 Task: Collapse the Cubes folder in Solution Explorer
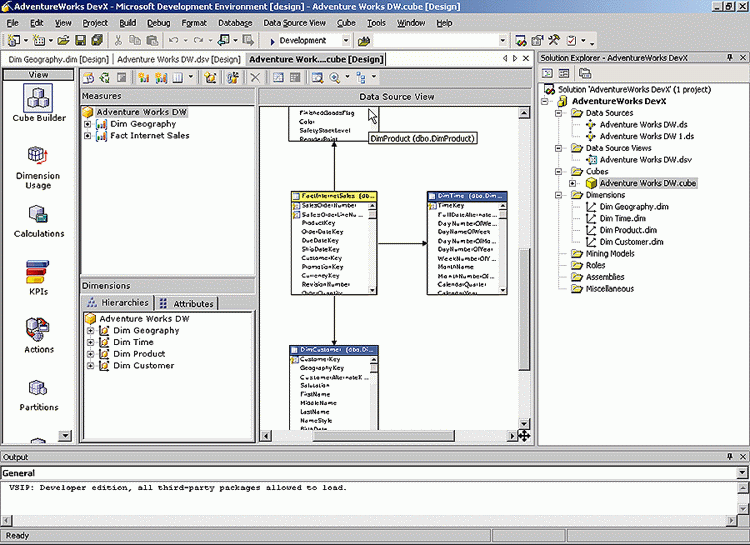coord(558,171)
